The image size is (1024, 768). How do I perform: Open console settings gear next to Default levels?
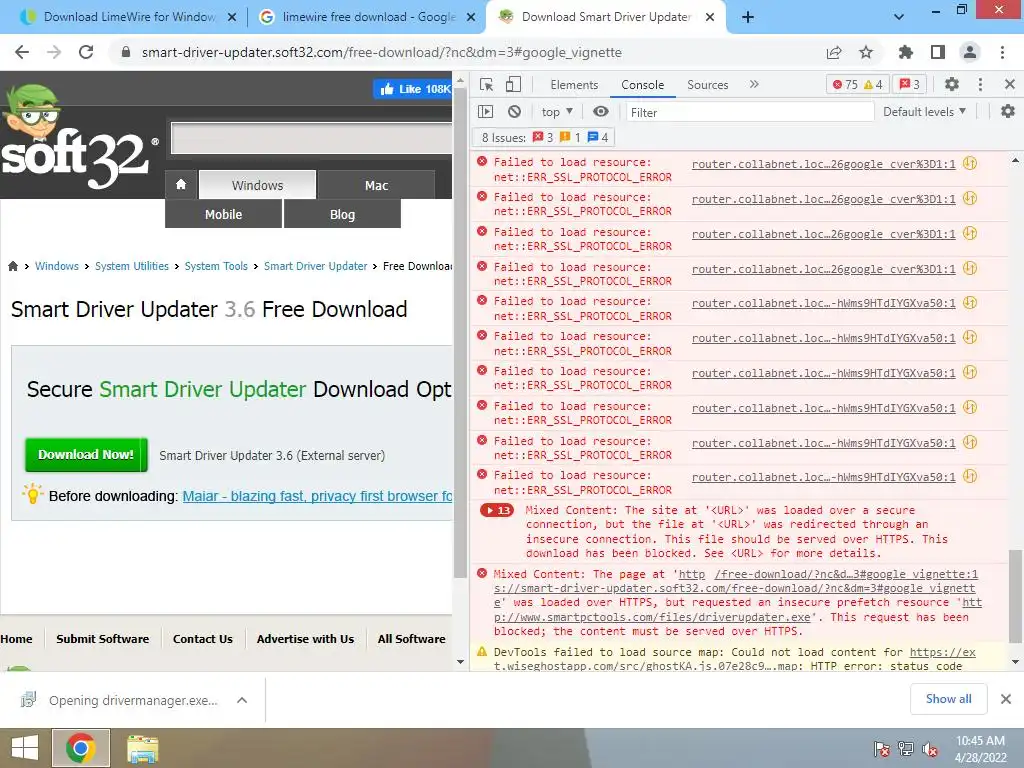pyautogui.click(x=1008, y=112)
